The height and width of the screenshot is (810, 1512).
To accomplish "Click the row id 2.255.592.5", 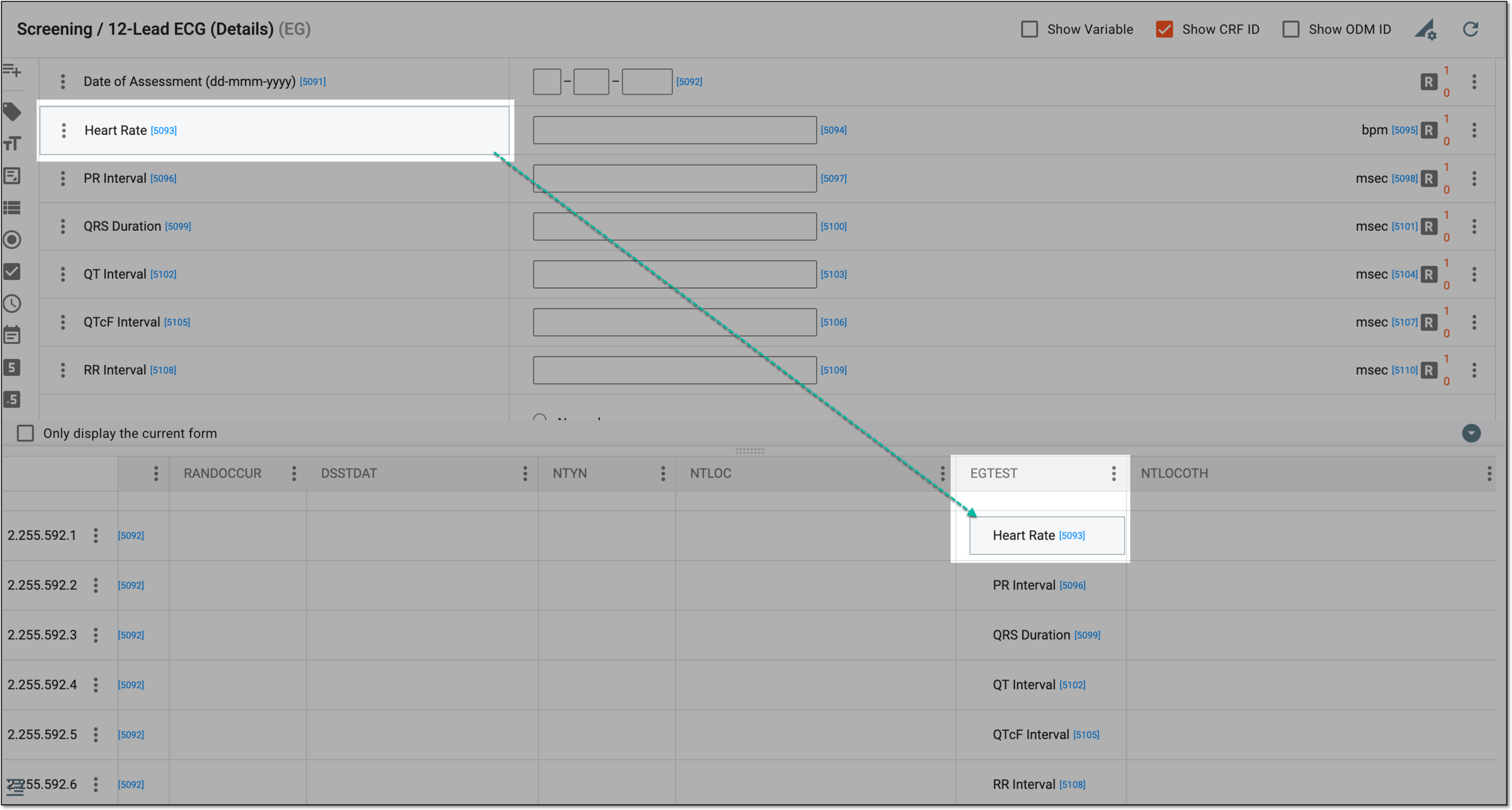I will coord(42,735).
